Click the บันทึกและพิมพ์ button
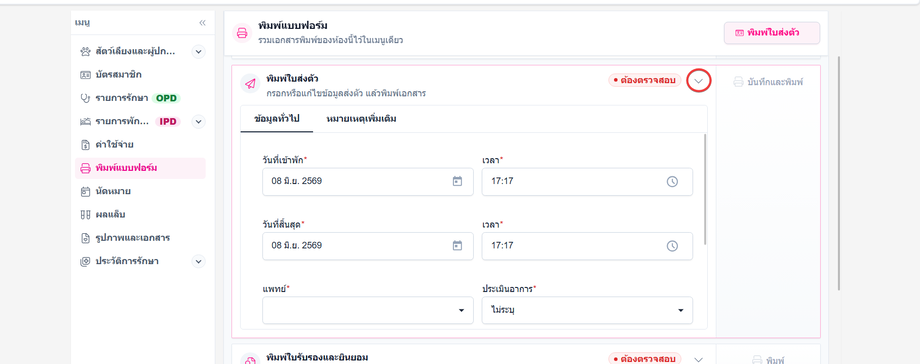920x364 pixels. [x=768, y=82]
